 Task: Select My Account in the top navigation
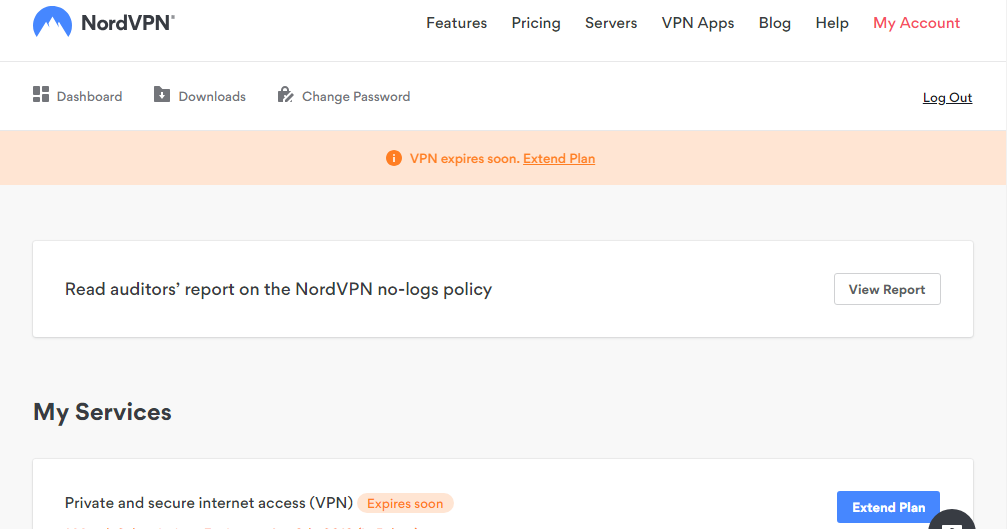(916, 23)
